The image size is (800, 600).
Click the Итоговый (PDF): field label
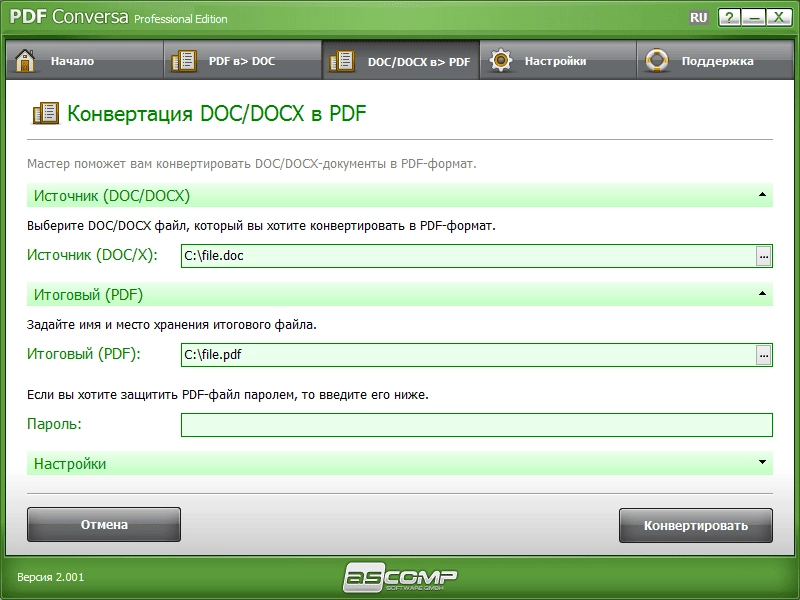pyautogui.click(x=84, y=354)
